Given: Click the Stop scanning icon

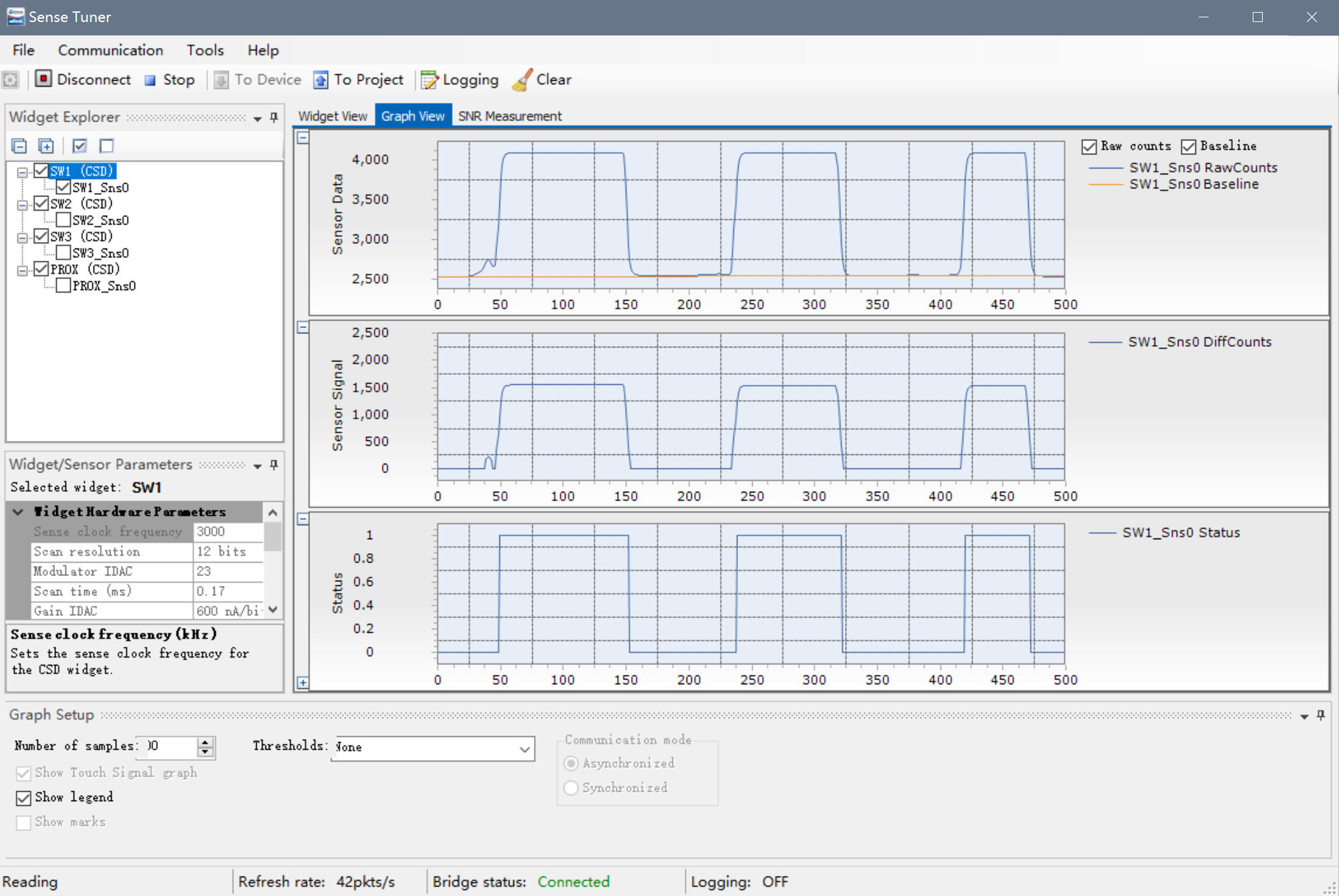Looking at the screenshot, I should pos(150,80).
